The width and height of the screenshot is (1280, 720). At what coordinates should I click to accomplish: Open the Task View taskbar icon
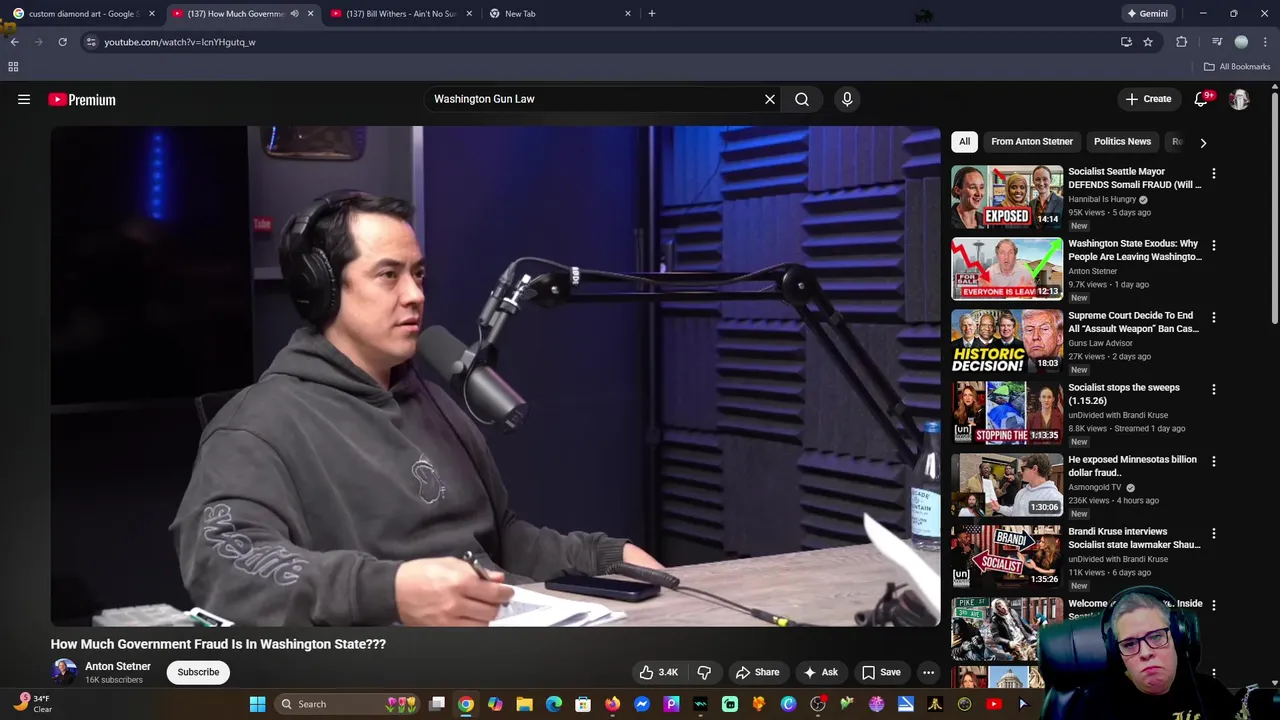437,704
